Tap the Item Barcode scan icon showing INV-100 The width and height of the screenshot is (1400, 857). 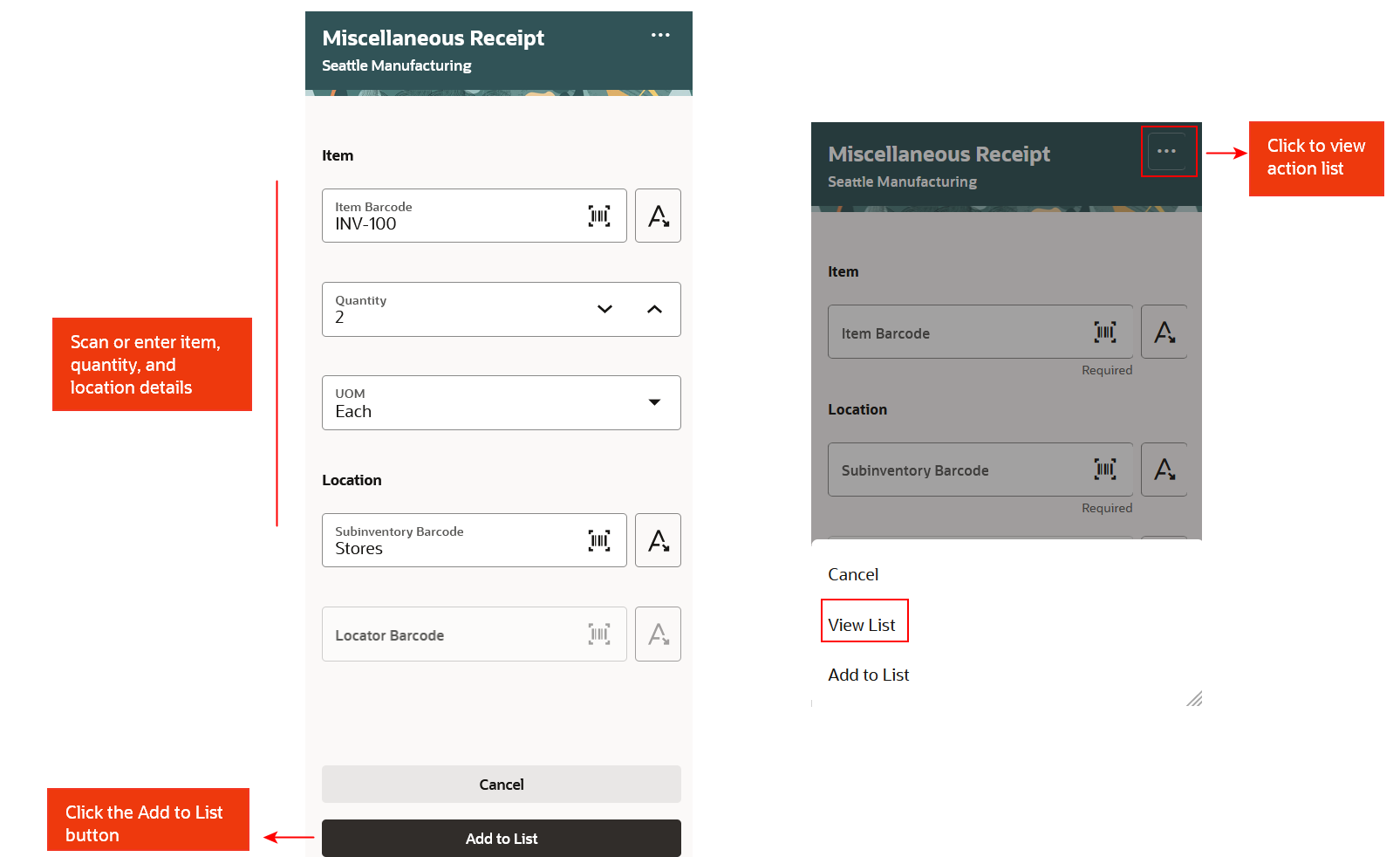tap(599, 216)
